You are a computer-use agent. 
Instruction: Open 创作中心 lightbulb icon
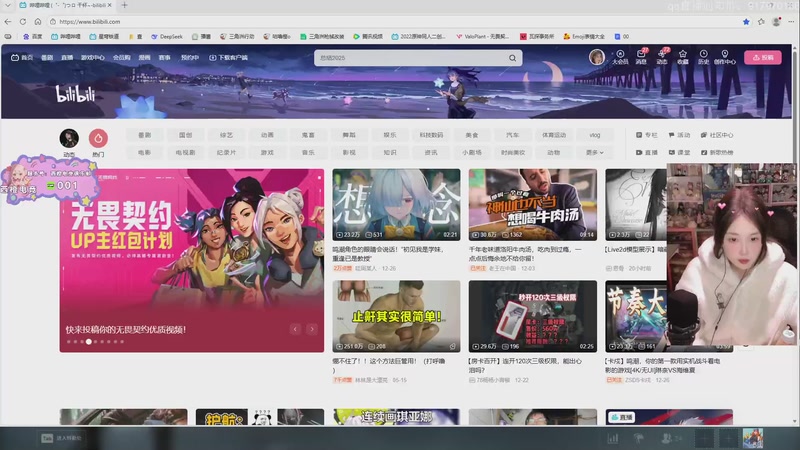[x=724, y=57]
